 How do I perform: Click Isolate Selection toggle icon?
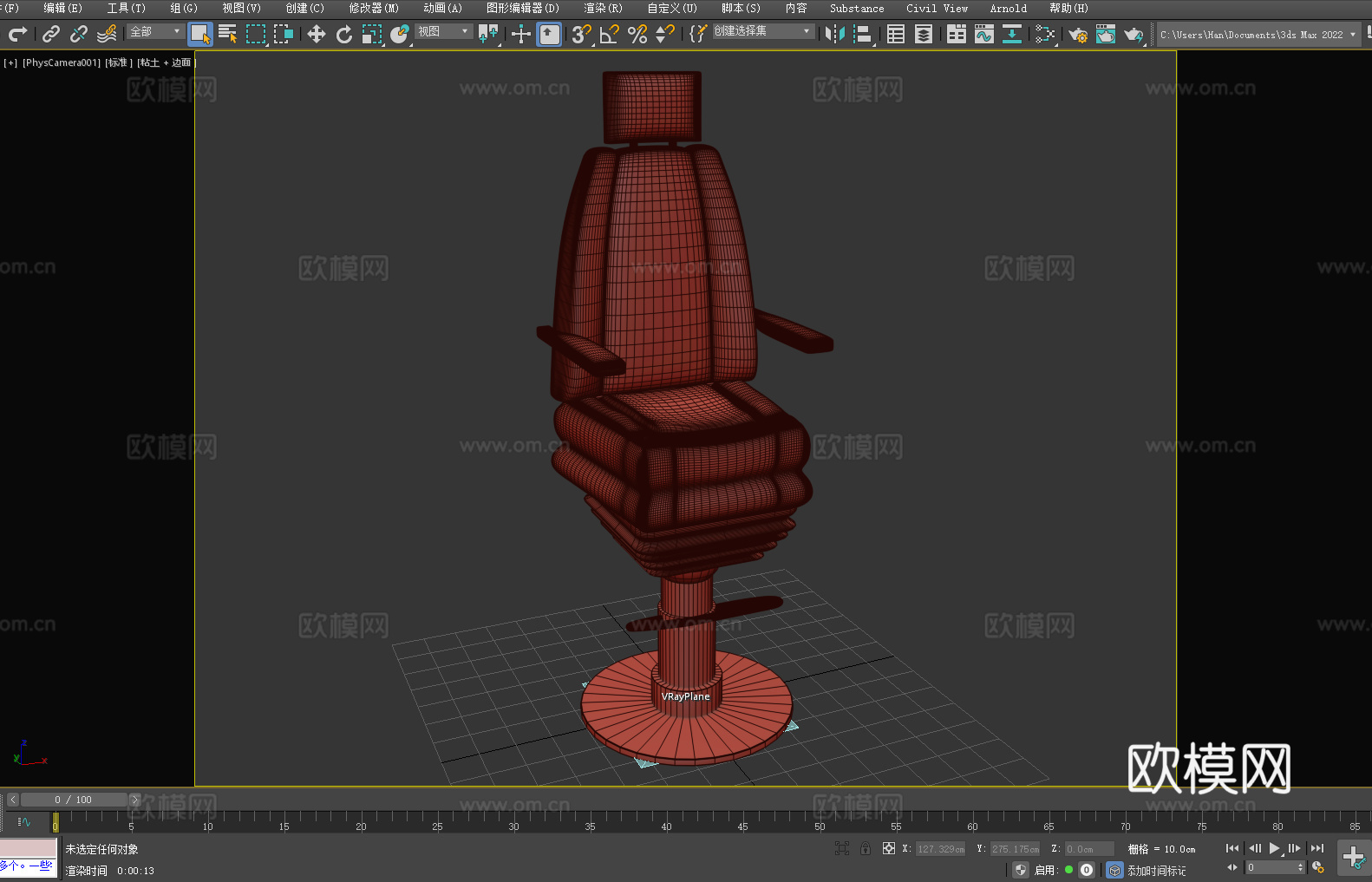841,848
